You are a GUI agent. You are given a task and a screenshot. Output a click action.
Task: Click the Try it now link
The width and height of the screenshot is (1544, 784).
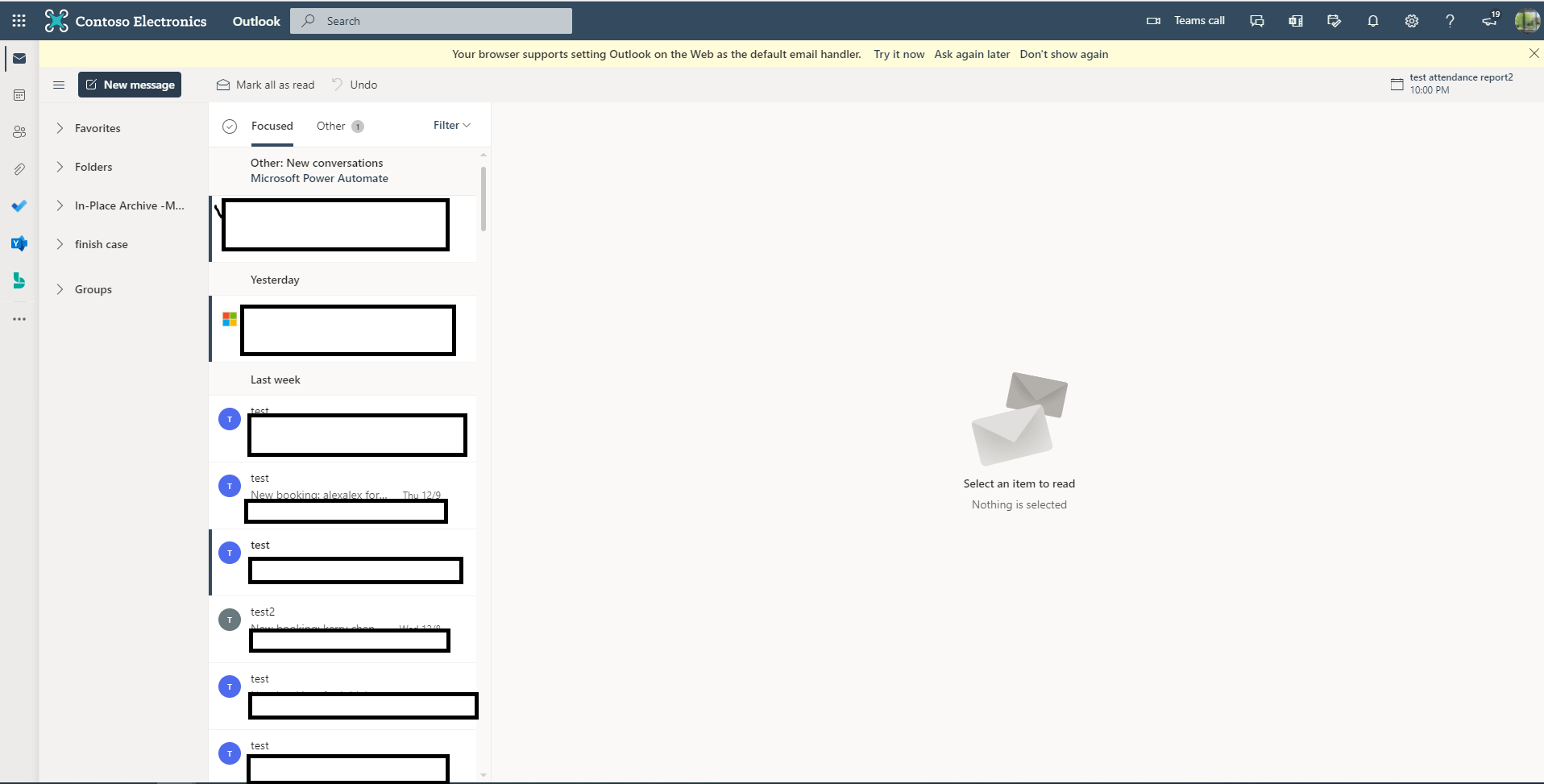(x=899, y=54)
